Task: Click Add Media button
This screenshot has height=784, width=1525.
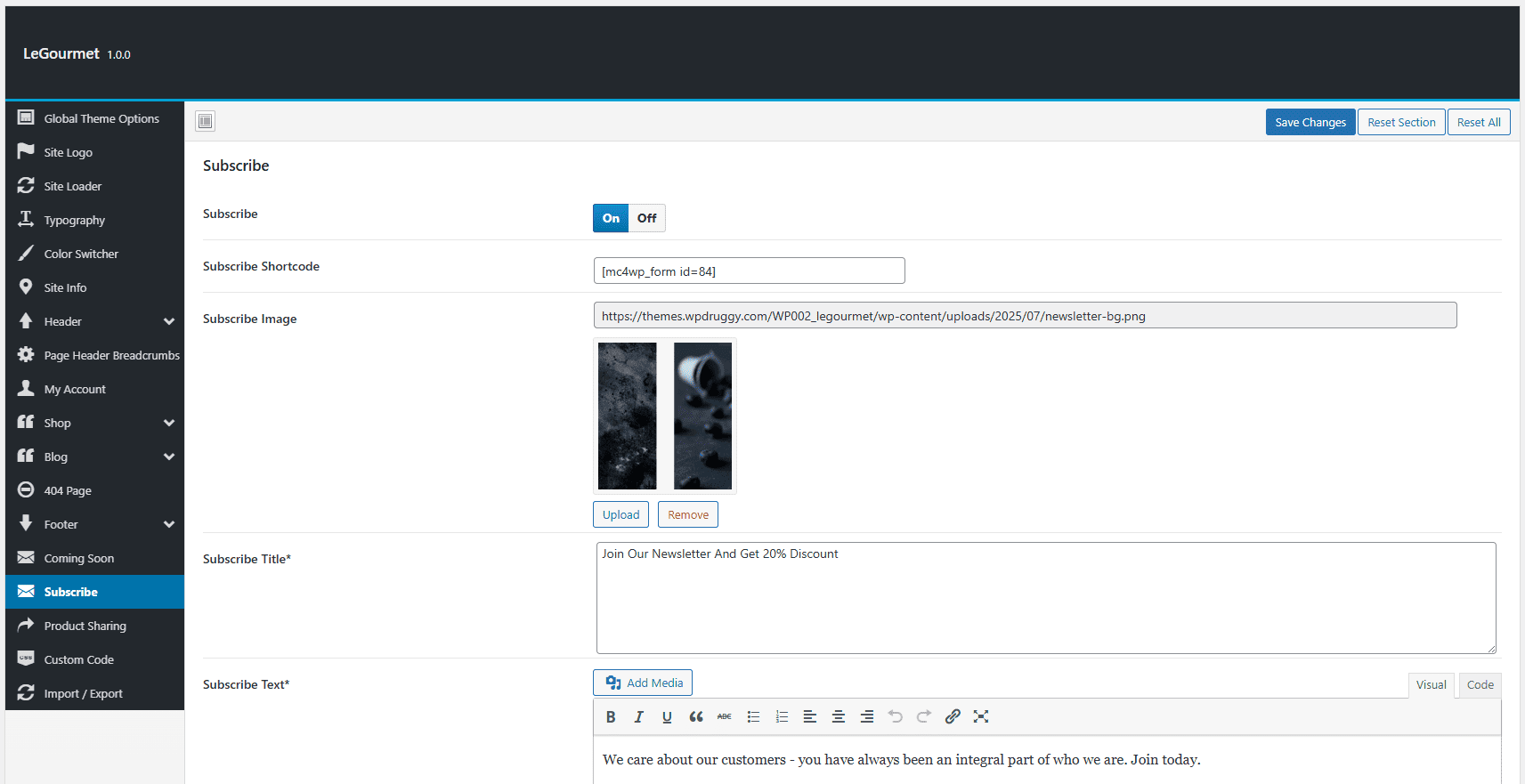Action: click(643, 683)
